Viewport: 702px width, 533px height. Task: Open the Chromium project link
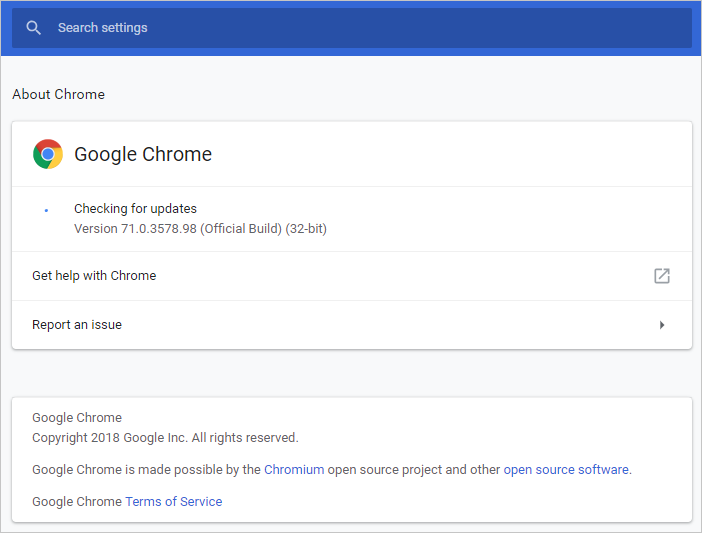tap(294, 469)
